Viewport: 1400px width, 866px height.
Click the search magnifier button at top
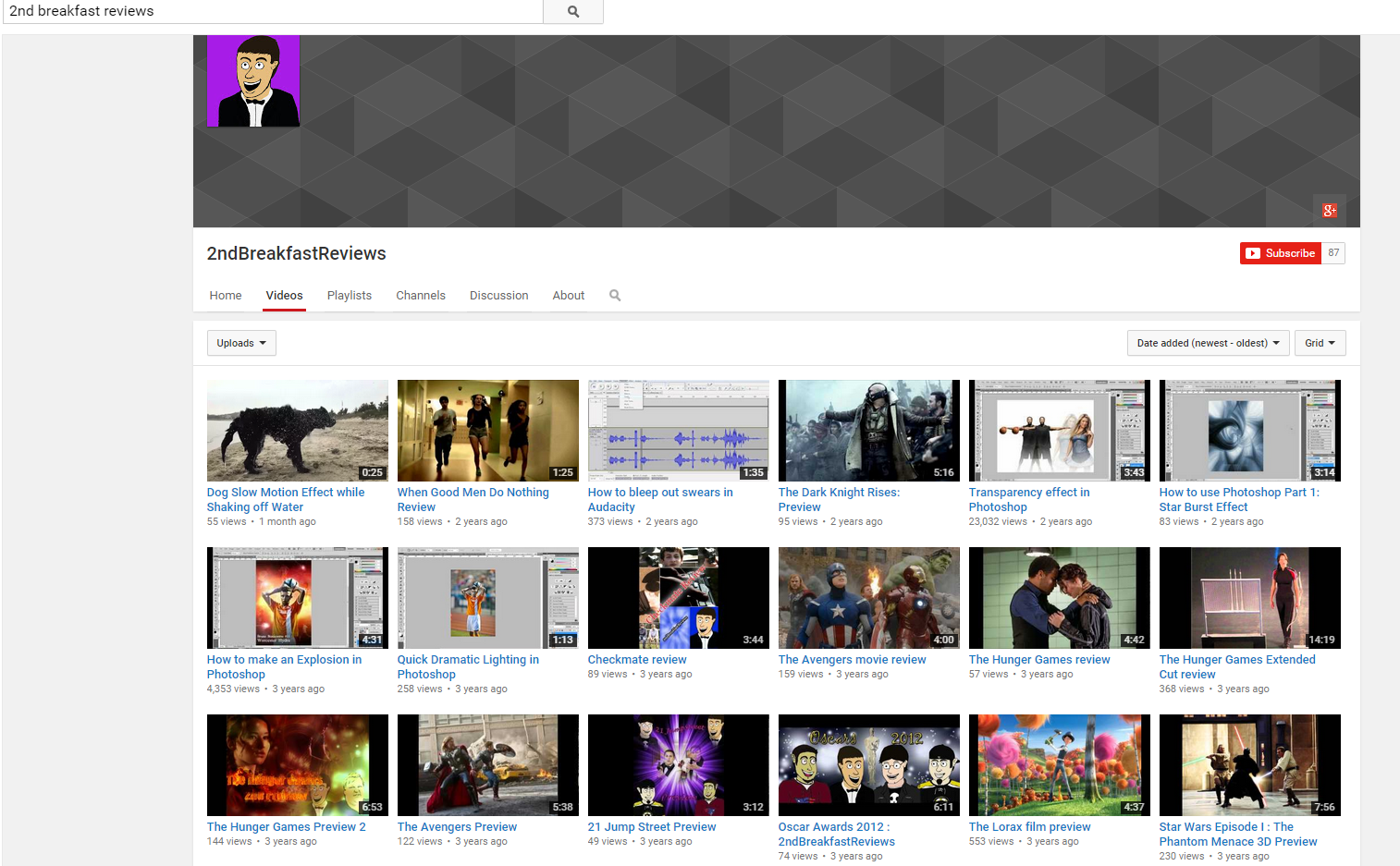click(573, 12)
